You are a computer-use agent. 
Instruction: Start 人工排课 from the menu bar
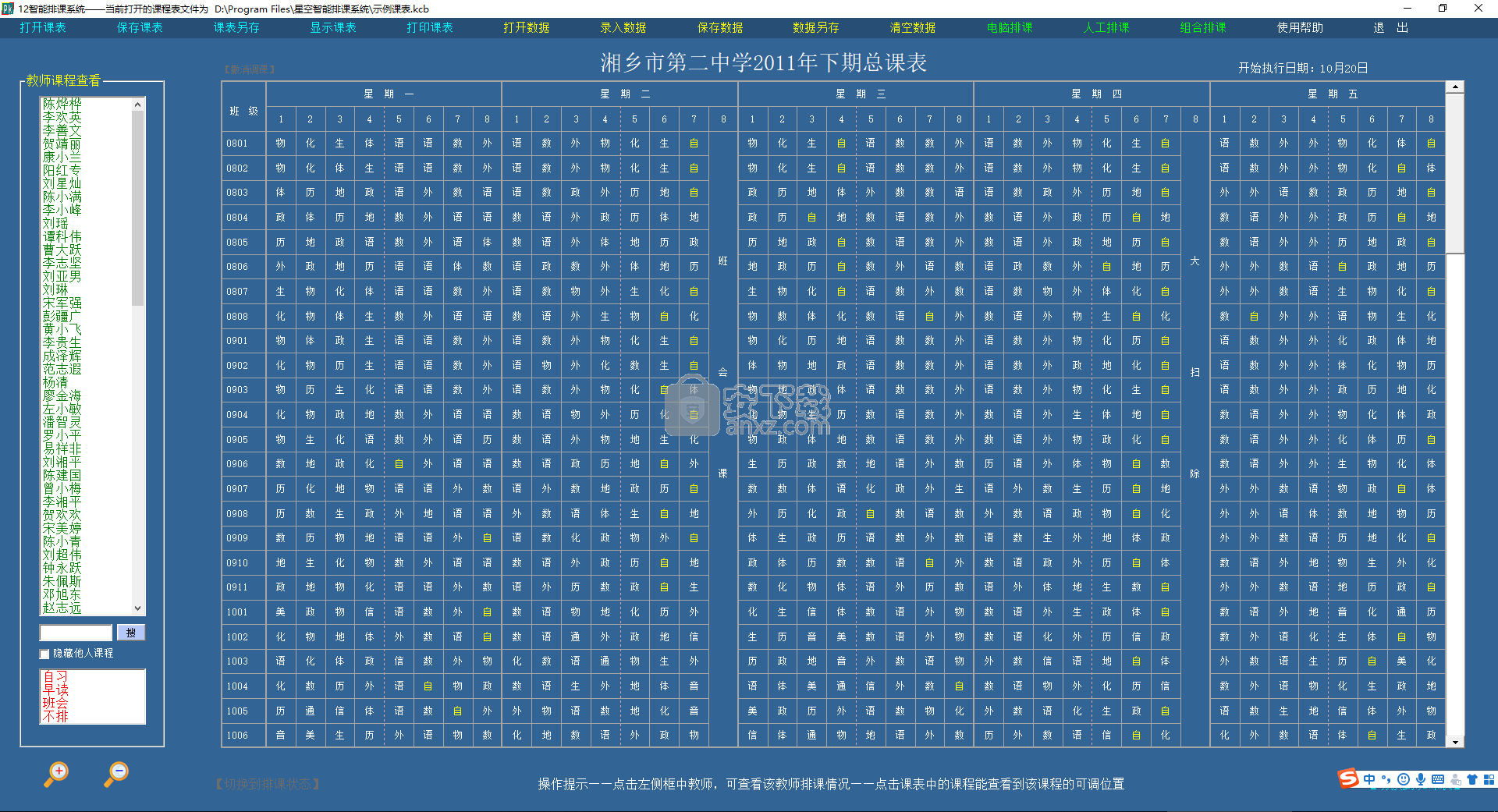(1106, 27)
